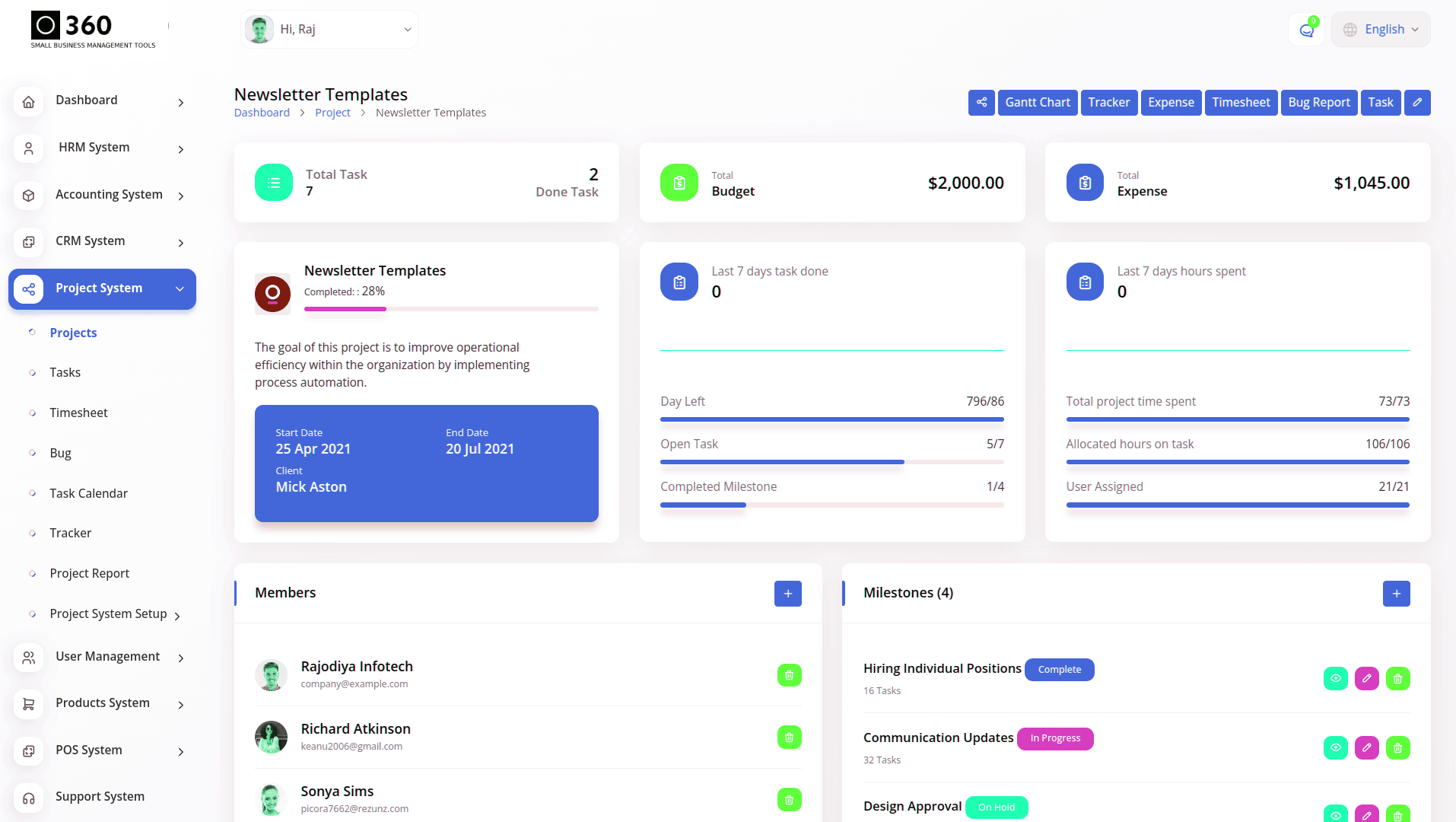Image resolution: width=1456 pixels, height=822 pixels.
Task: Edit the Hiring Individual Positions milestone
Action: [x=1366, y=678]
